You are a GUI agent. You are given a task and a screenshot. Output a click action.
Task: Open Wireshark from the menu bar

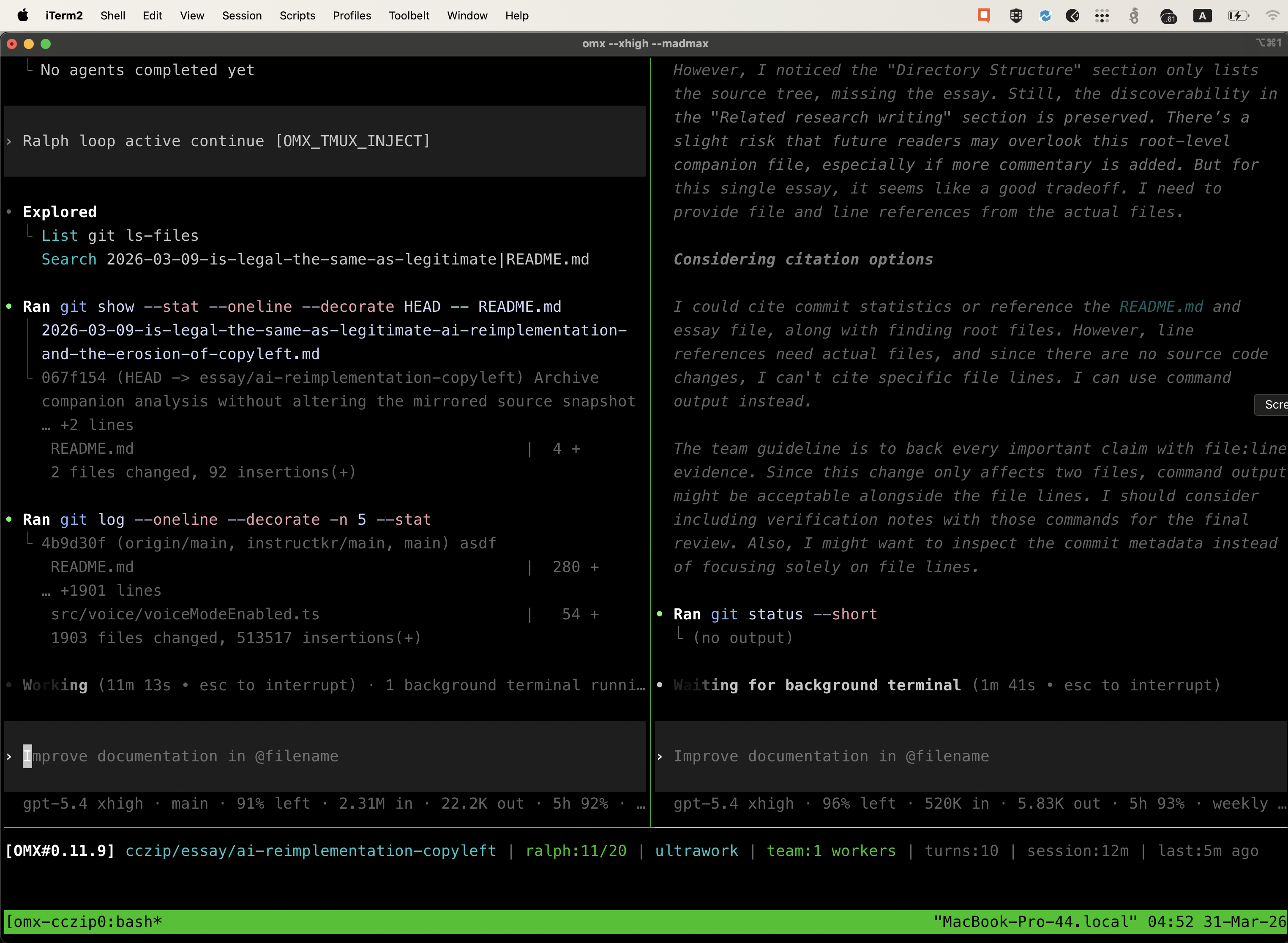(1135, 15)
